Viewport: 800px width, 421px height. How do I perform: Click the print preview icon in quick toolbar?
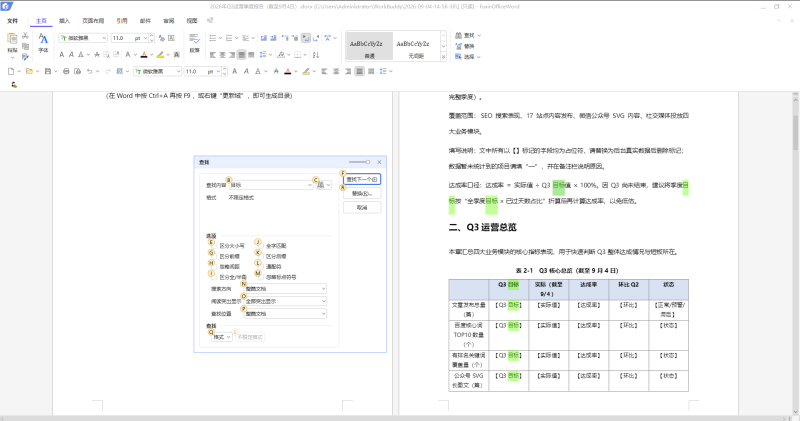click(x=77, y=71)
